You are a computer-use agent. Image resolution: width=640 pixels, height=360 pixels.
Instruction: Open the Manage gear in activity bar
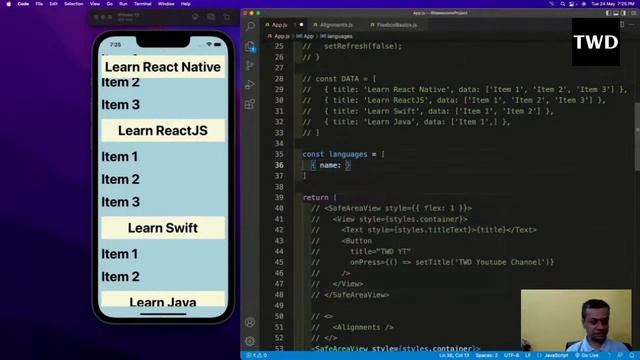click(250, 341)
